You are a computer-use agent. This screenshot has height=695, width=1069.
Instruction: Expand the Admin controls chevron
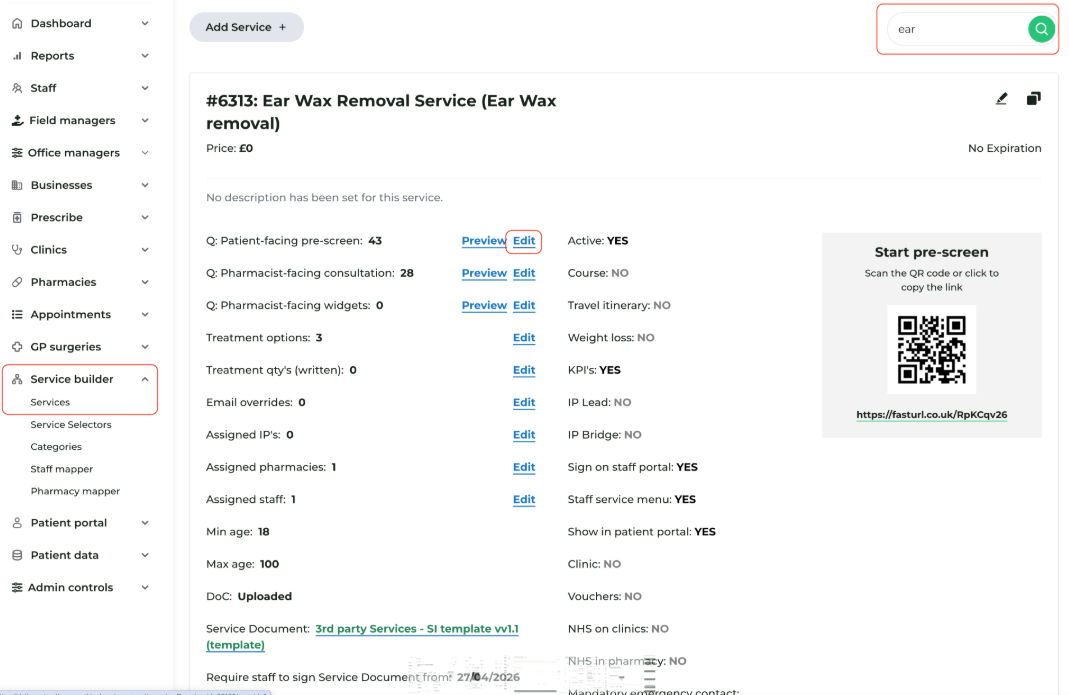click(145, 587)
